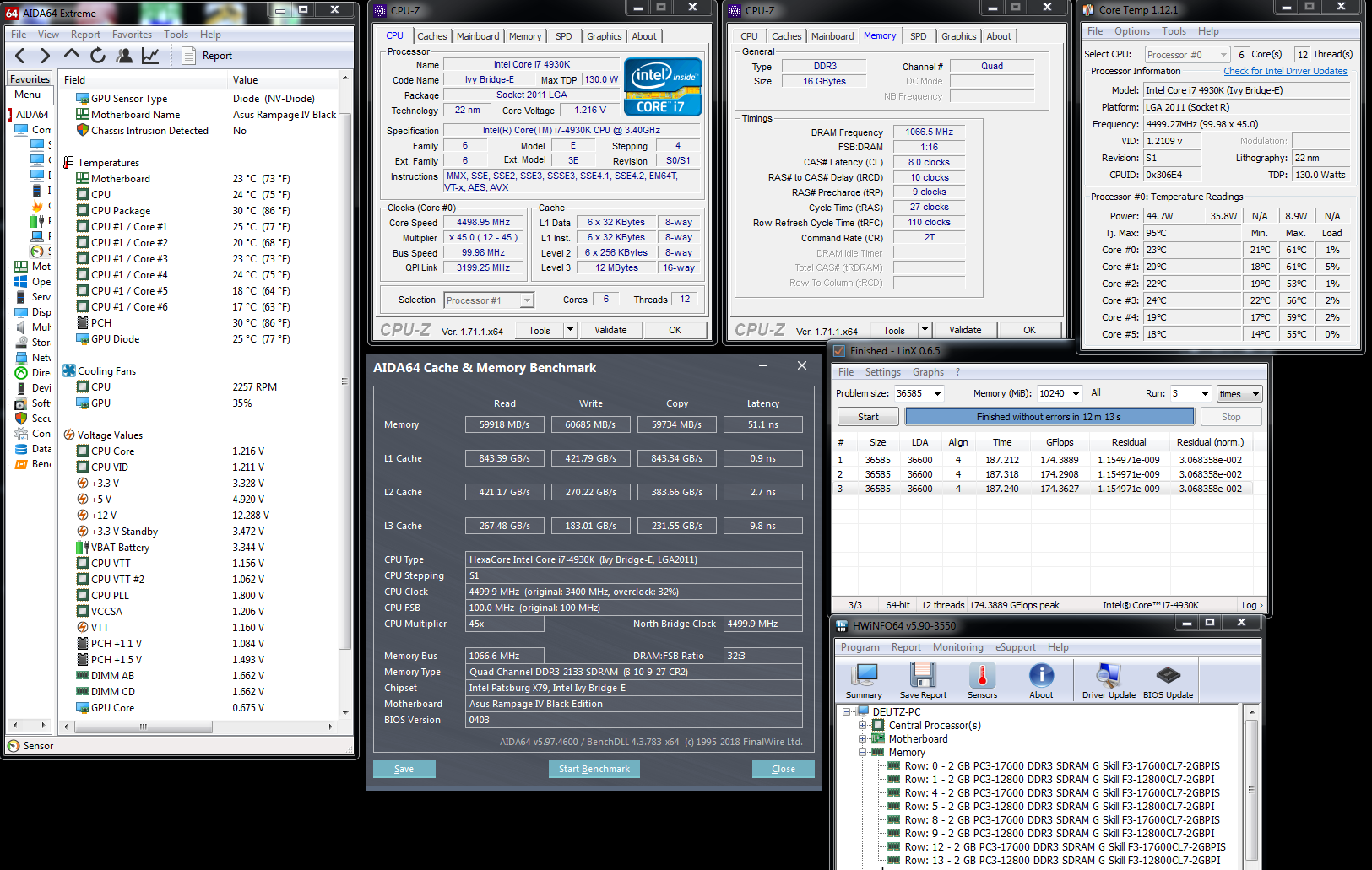The width and height of the screenshot is (1372, 870).
Task: Click the Report toolbar button in AIDA64
Action: point(208,56)
